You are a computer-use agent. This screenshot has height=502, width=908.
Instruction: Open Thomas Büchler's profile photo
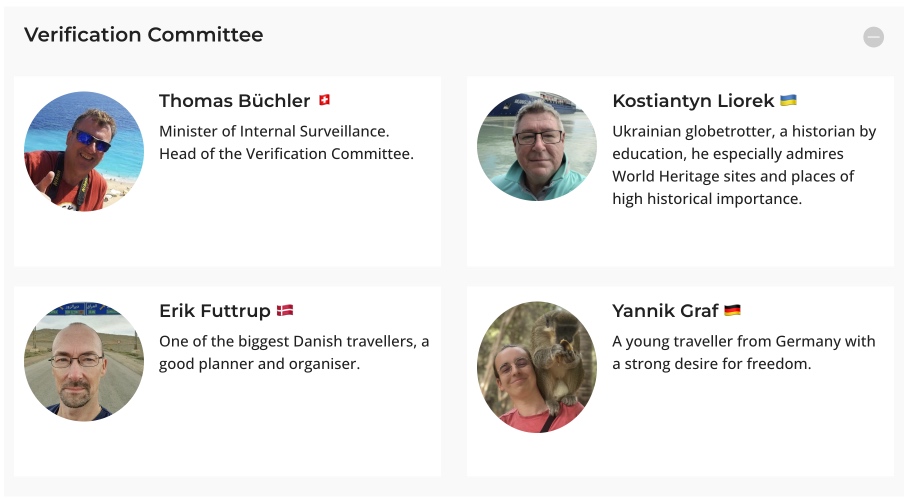pyautogui.click(x=84, y=151)
